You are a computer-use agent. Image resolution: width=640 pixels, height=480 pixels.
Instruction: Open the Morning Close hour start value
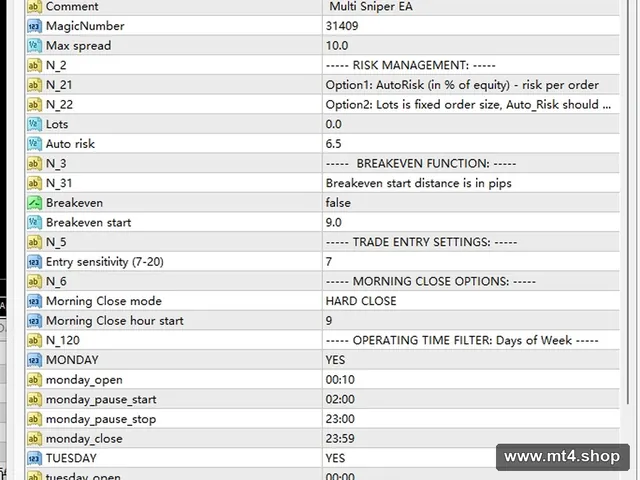(471, 321)
